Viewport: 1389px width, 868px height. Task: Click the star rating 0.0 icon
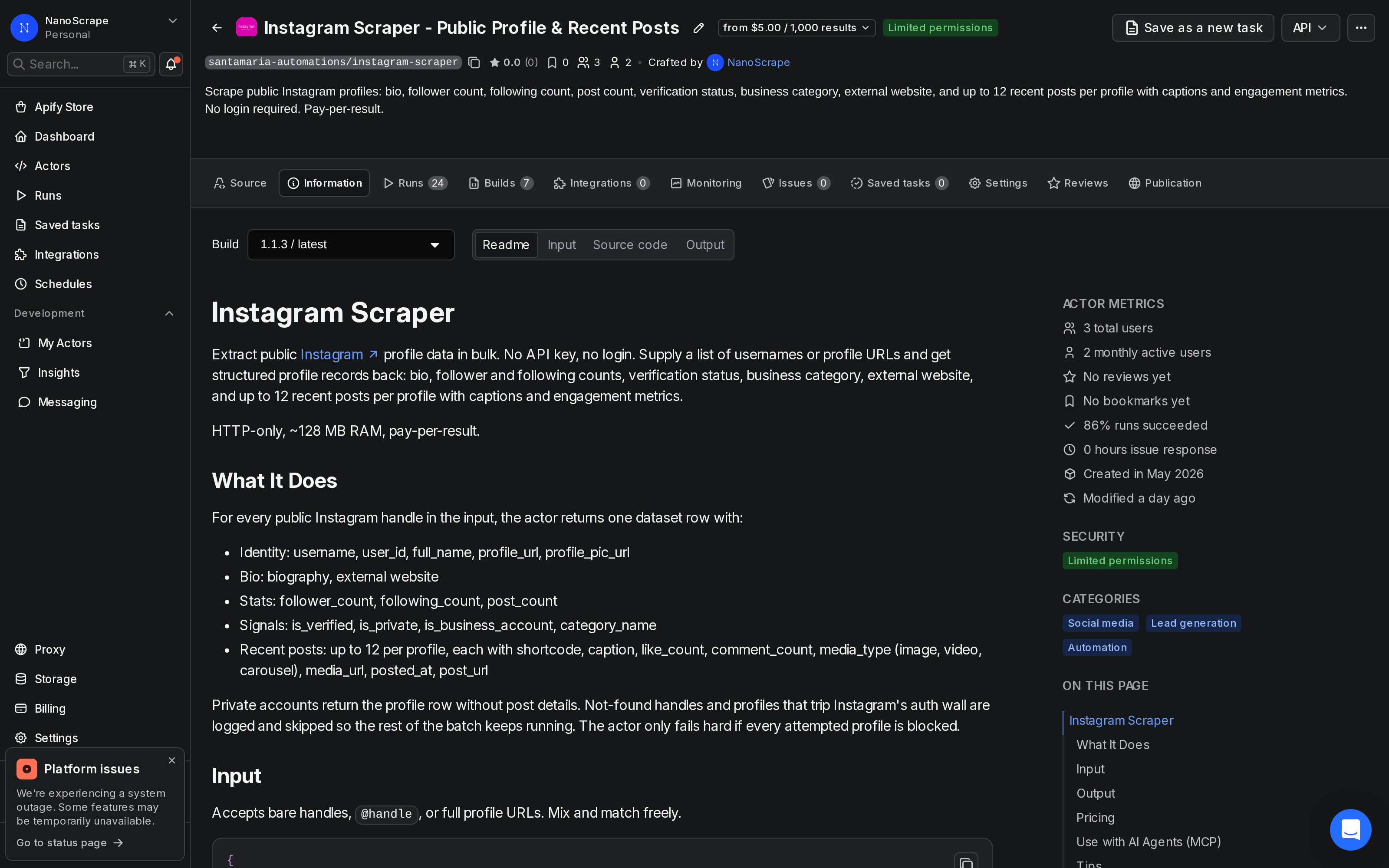(x=494, y=62)
